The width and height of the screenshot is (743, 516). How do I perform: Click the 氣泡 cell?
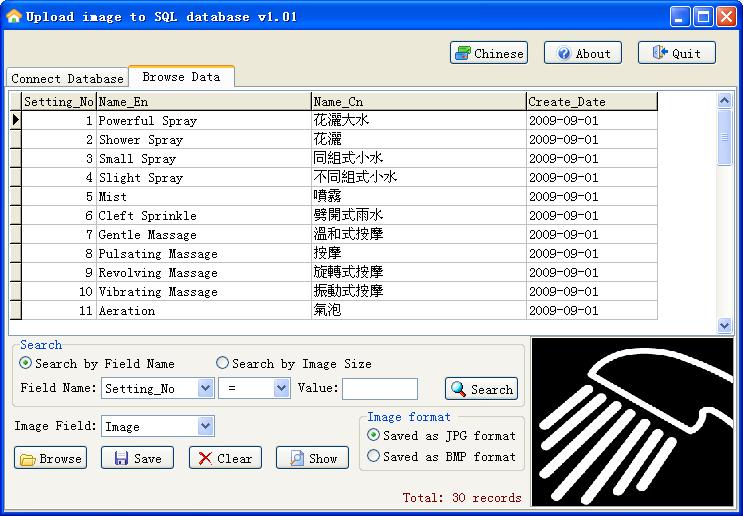coord(419,310)
